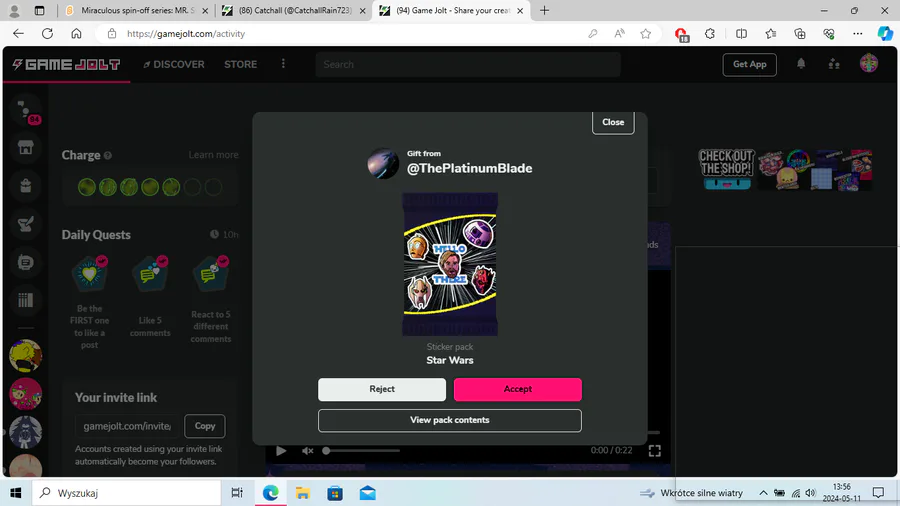Click the Charge help question icon
Viewport: 900px width, 506px height.
(x=108, y=155)
